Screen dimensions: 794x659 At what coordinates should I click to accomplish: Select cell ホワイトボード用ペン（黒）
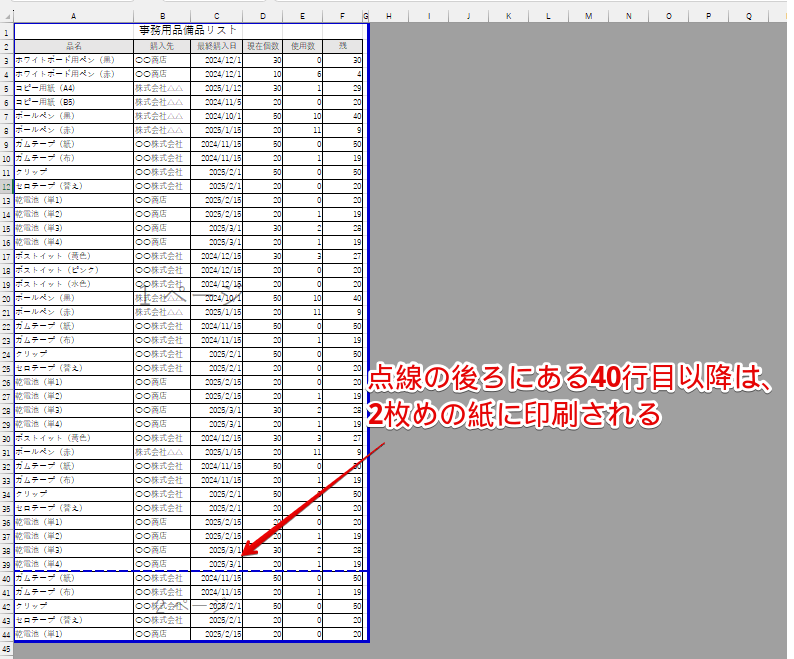point(74,60)
